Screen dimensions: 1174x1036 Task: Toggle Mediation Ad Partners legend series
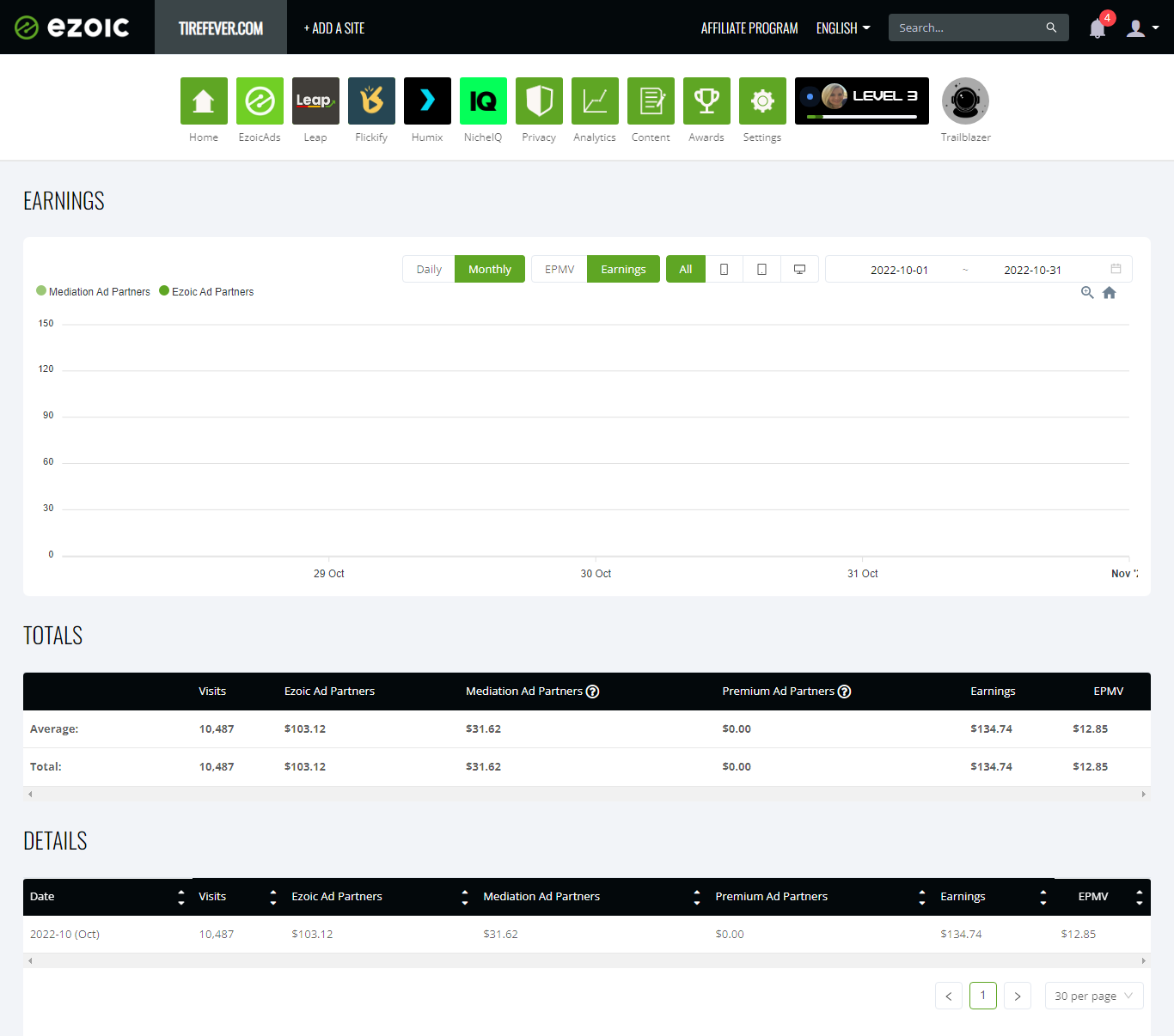point(94,291)
